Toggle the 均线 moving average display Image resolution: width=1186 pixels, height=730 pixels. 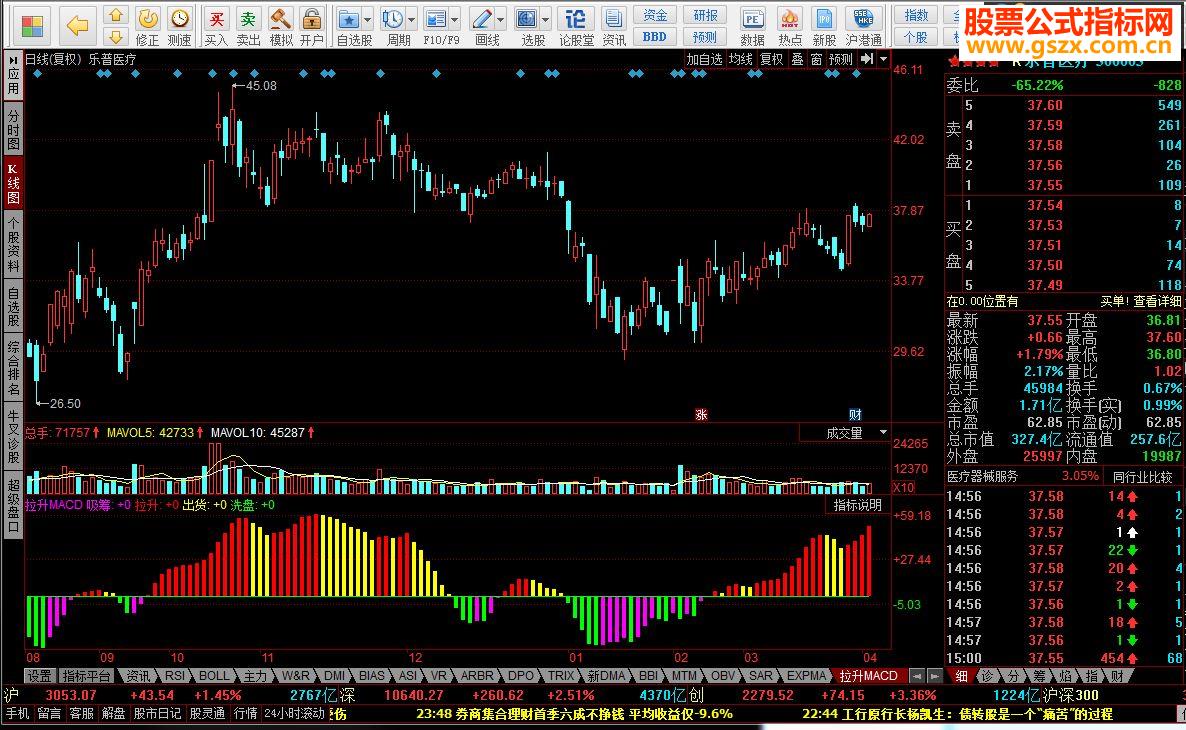(740, 59)
